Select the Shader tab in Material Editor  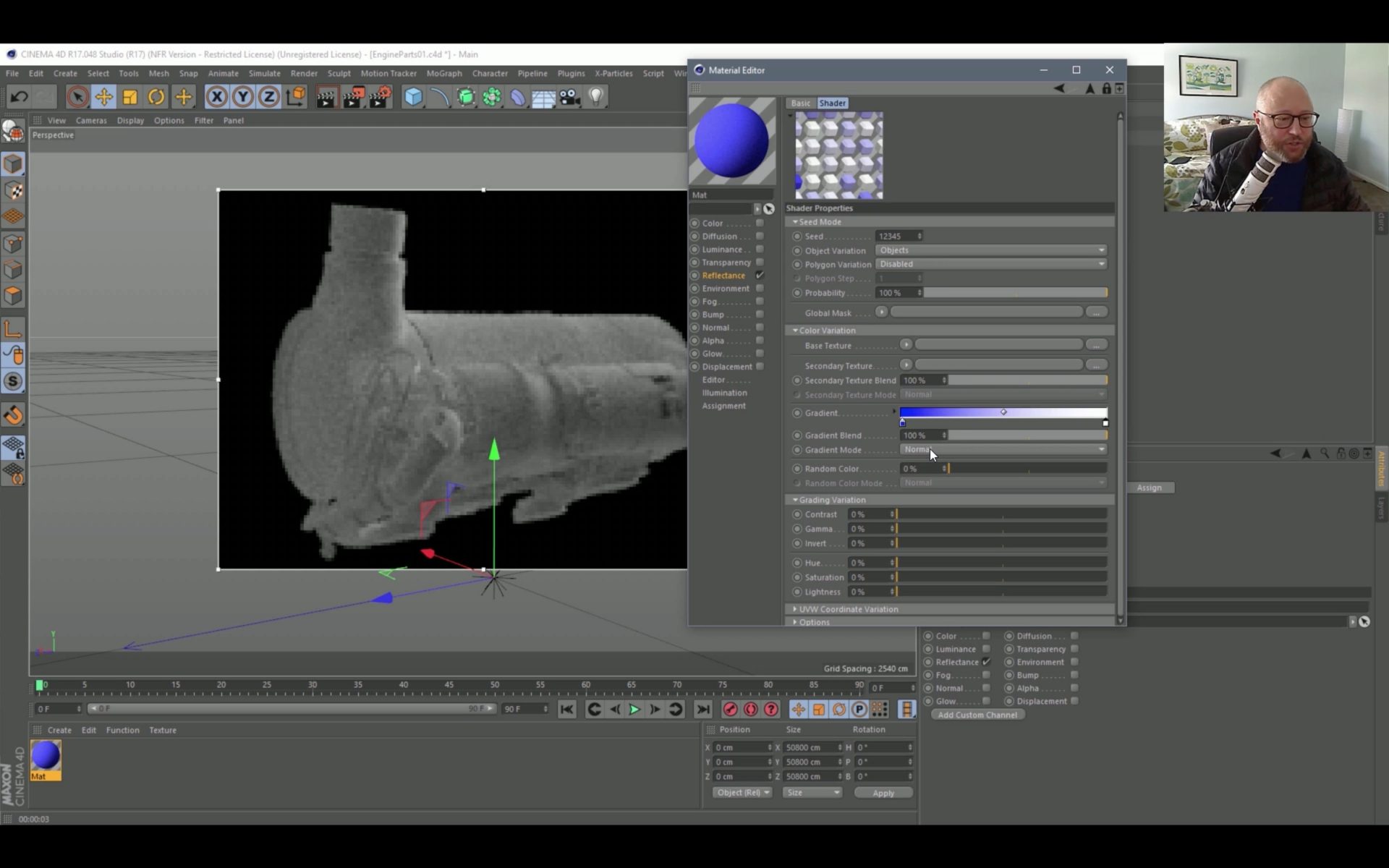833,103
